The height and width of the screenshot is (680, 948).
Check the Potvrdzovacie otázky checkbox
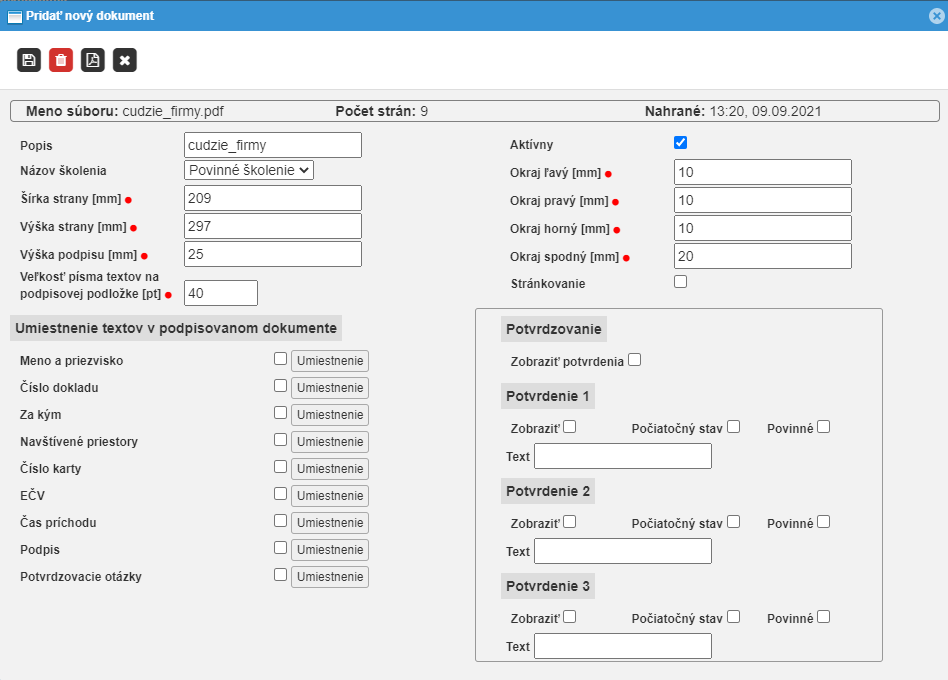pos(281,575)
